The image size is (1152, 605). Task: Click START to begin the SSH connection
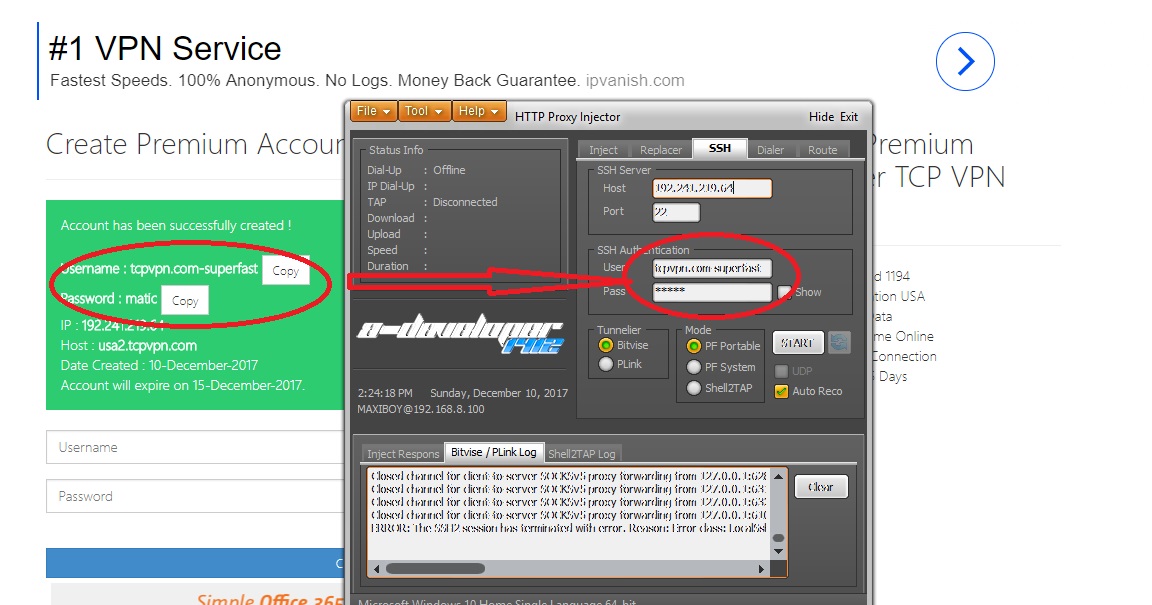[798, 343]
